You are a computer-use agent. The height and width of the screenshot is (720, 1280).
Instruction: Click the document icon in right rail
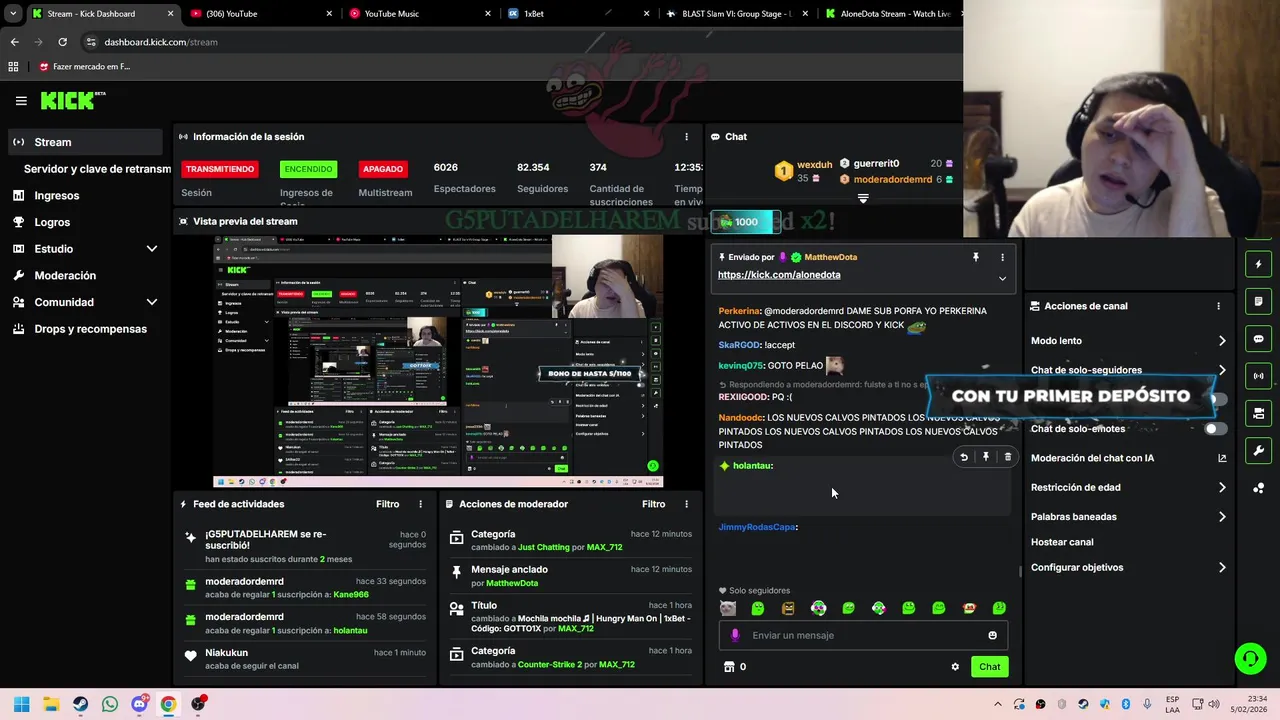click(1258, 302)
